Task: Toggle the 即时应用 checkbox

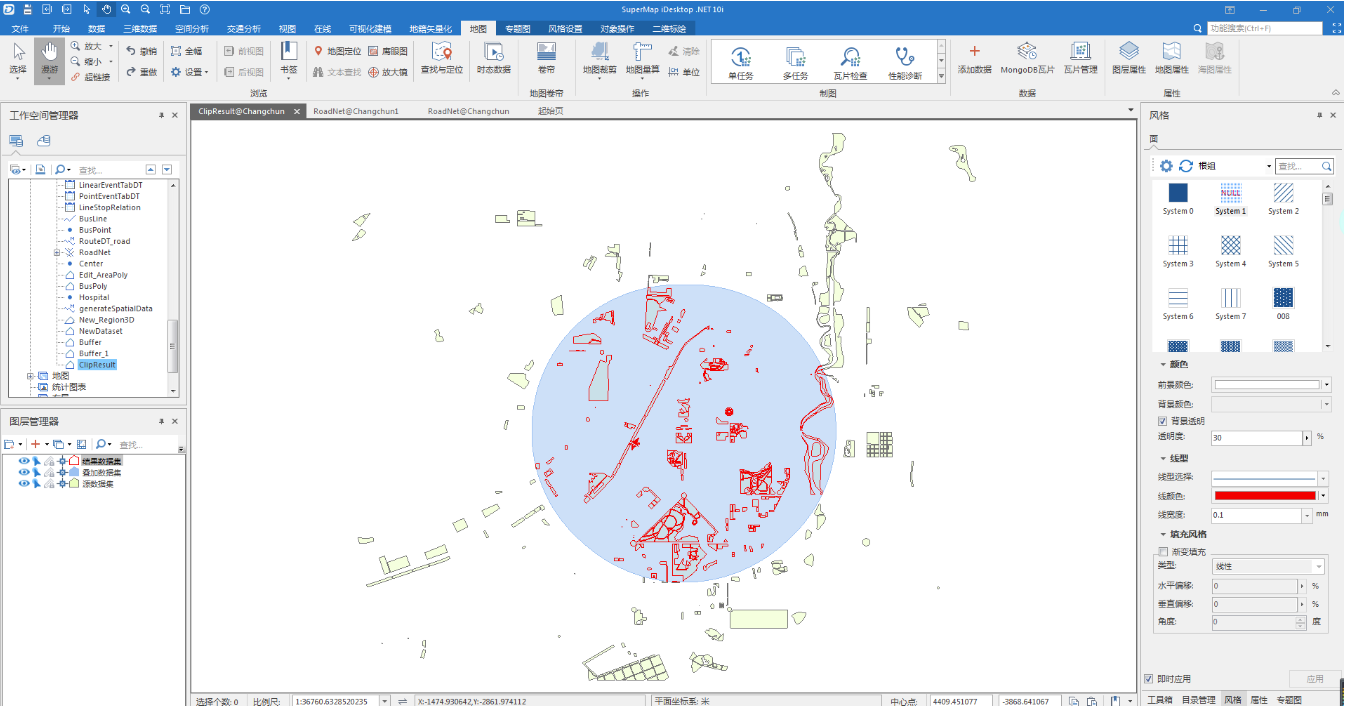Action: click(x=1148, y=679)
